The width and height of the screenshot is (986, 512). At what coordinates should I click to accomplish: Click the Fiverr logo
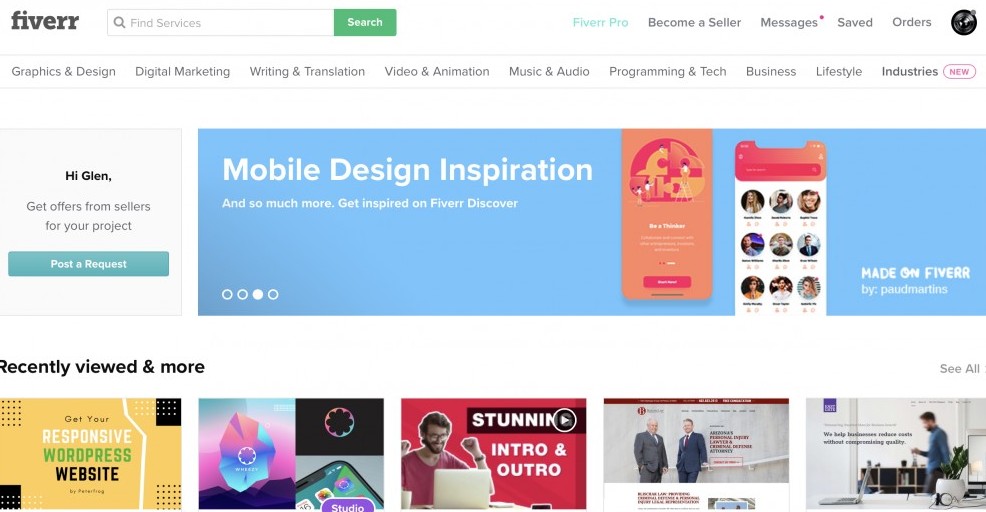tap(45, 21)
